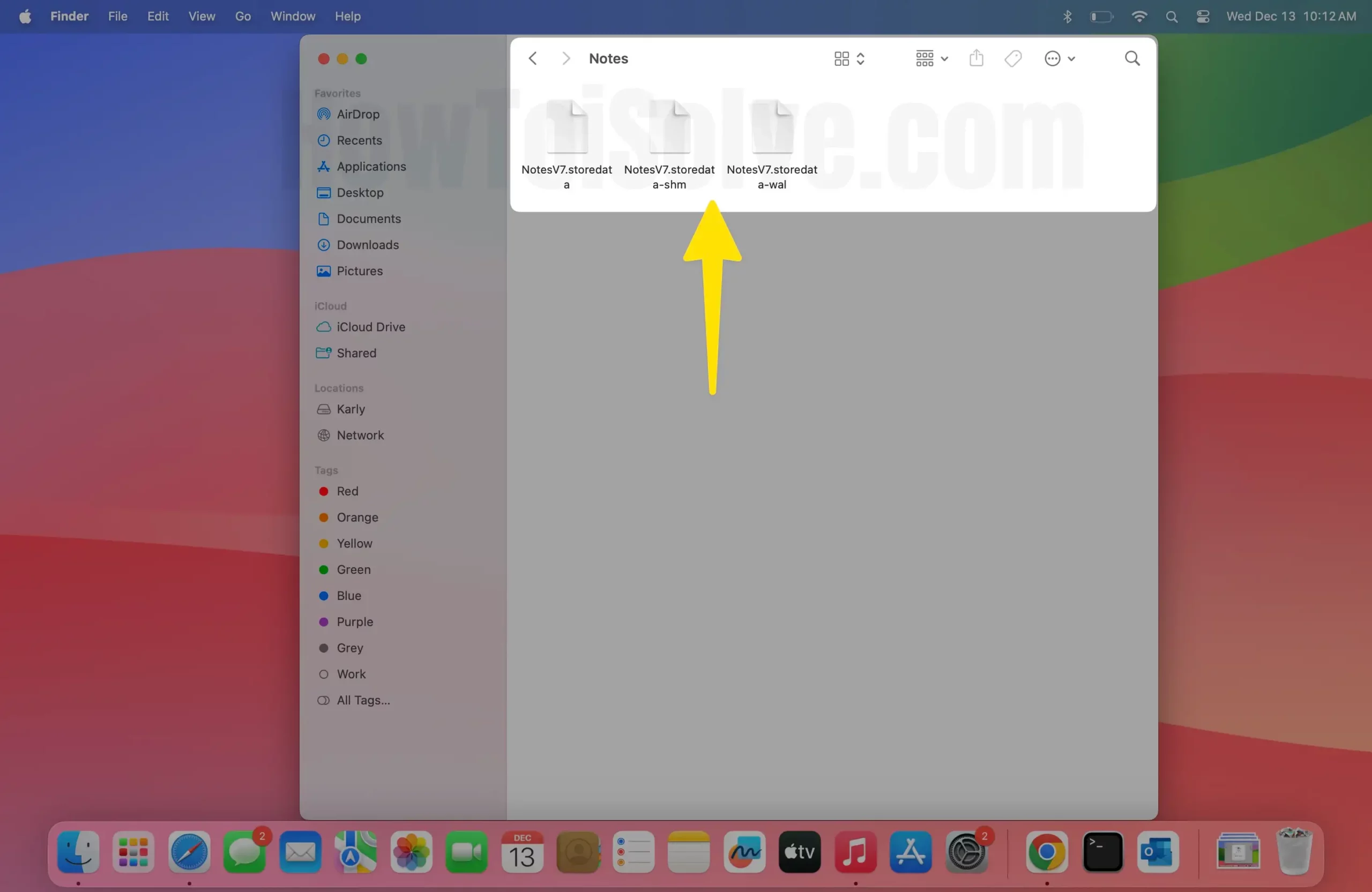Switch view using the icon grid view selector

[x=848, y=59]
